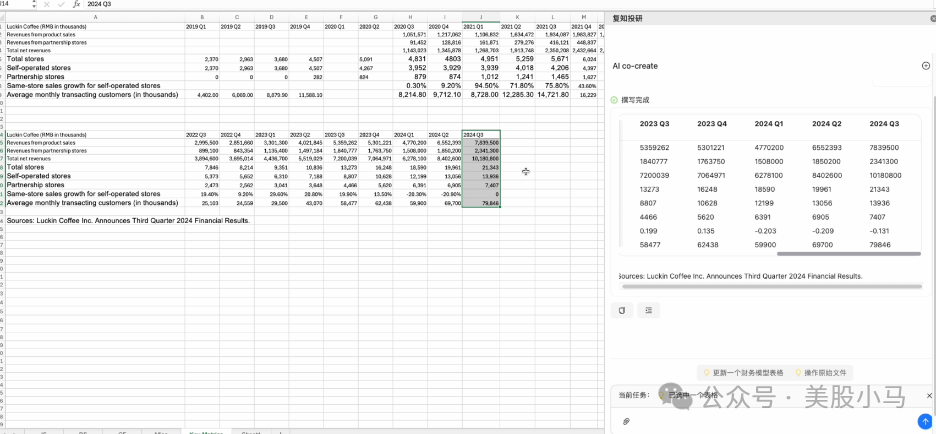Select the highlighted 2024 Q3 header cell in sheet
This screenshot has width=936, height=434.
[481, 135]
